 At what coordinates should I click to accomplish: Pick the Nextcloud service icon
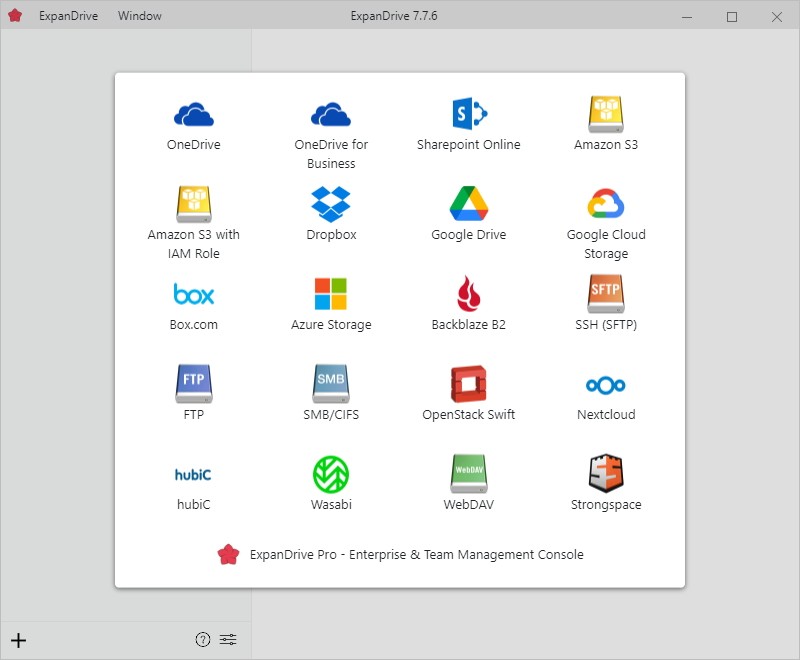point(606,385)
